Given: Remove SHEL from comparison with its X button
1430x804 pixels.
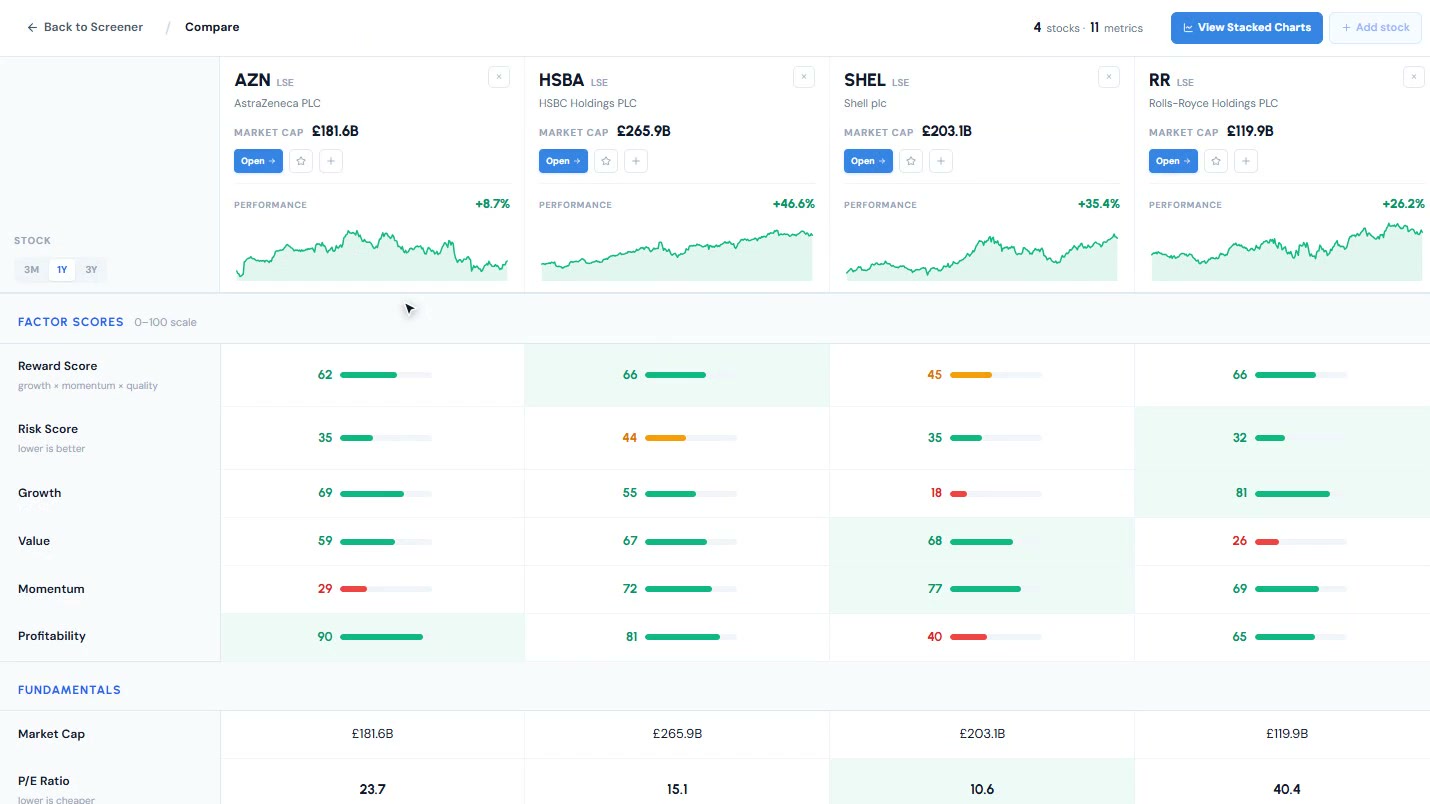Looking at the screenshot, I should (x=1109, y=77).
